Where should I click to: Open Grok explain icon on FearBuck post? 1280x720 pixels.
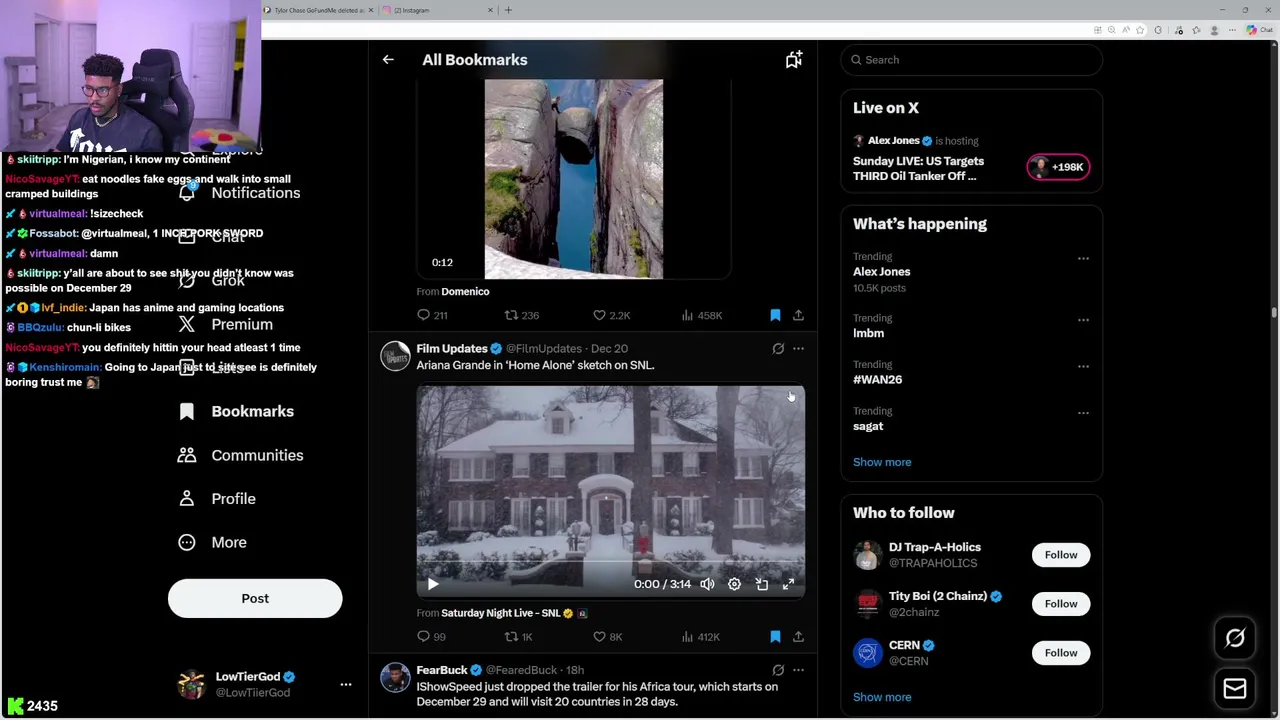[778, 670]
